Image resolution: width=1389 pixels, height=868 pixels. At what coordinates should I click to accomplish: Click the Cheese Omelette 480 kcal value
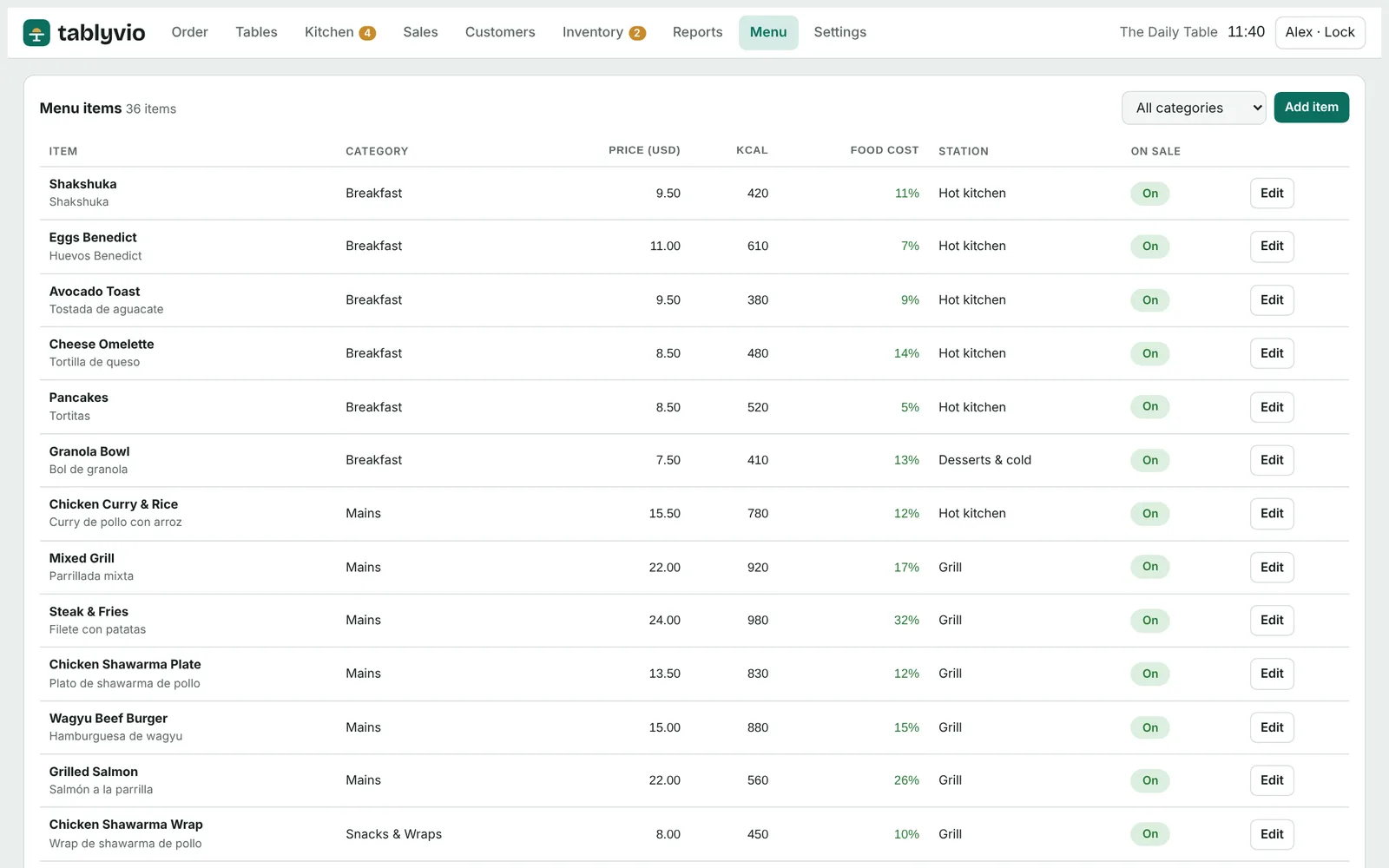point(757,353)
